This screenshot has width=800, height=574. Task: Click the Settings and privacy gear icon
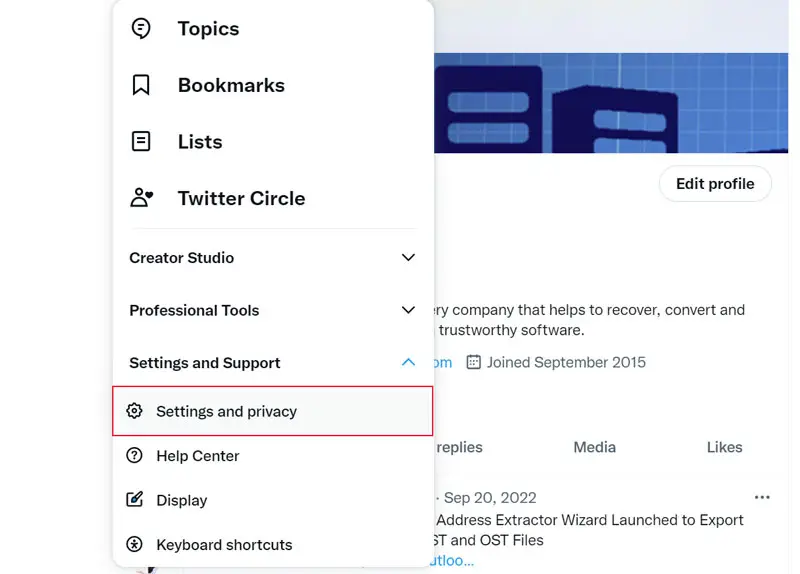coord(135,411)
